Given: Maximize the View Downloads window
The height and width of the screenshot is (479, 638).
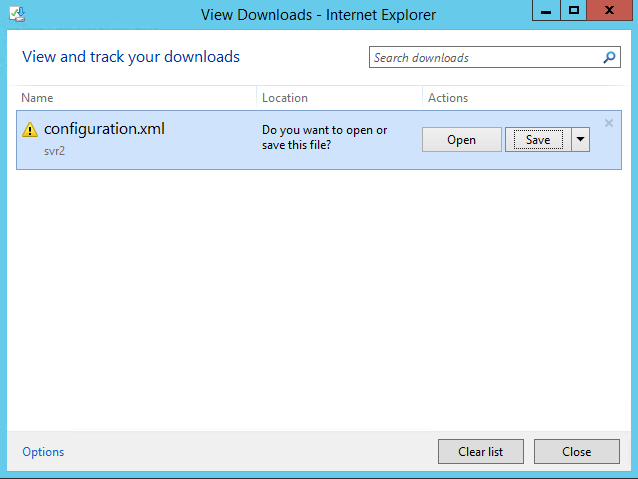Looking at the screenshot, I should pyautogui.click(x=574, y=10).
